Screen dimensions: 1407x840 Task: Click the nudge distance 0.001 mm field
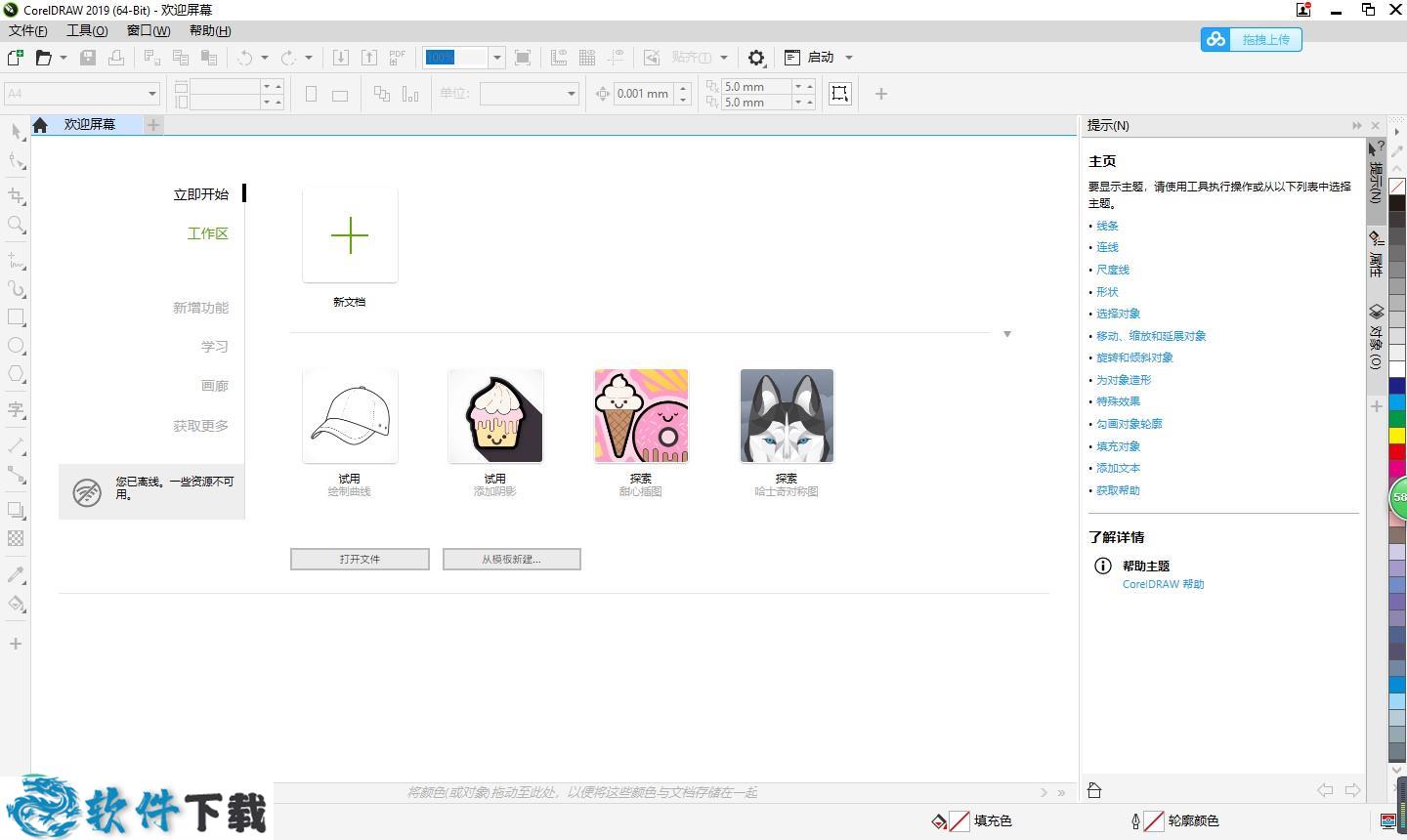644,94
